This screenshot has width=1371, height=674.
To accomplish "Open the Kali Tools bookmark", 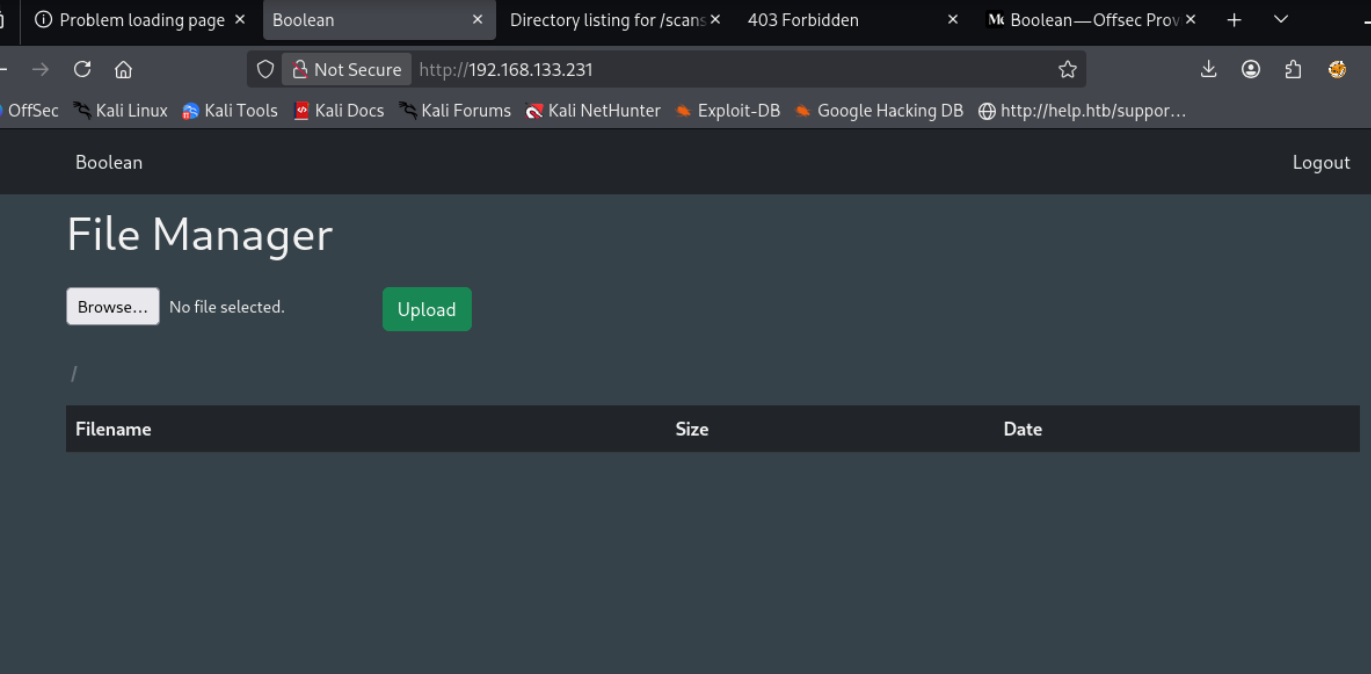I will (230, 111).
